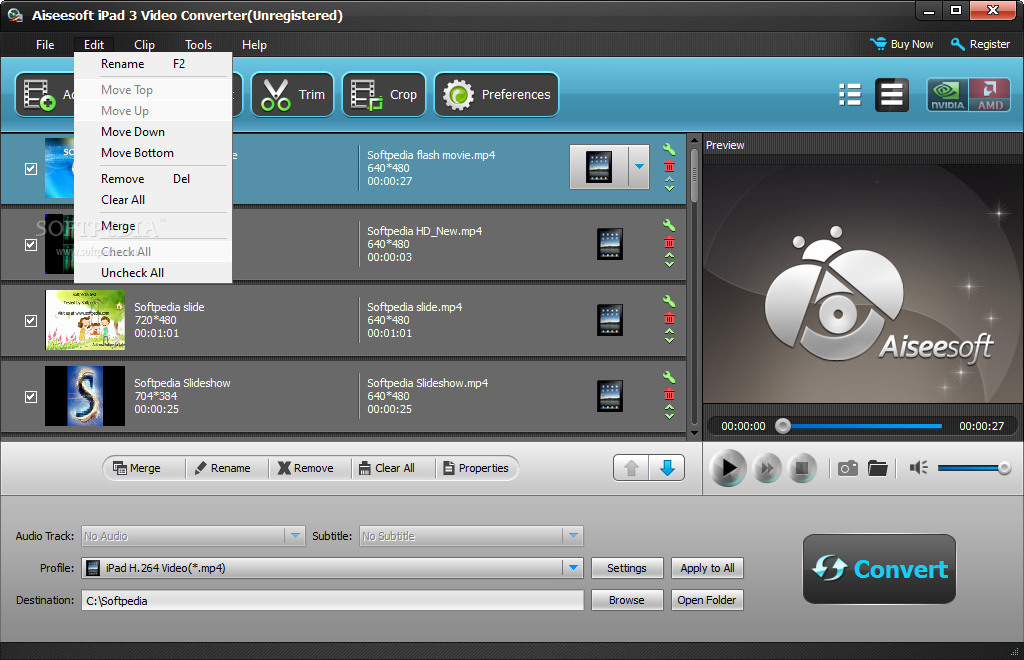The width and height of the screenshot is (1024, 660).
Task: Adjust the volume slider handle
Action: pos(1004,467)
